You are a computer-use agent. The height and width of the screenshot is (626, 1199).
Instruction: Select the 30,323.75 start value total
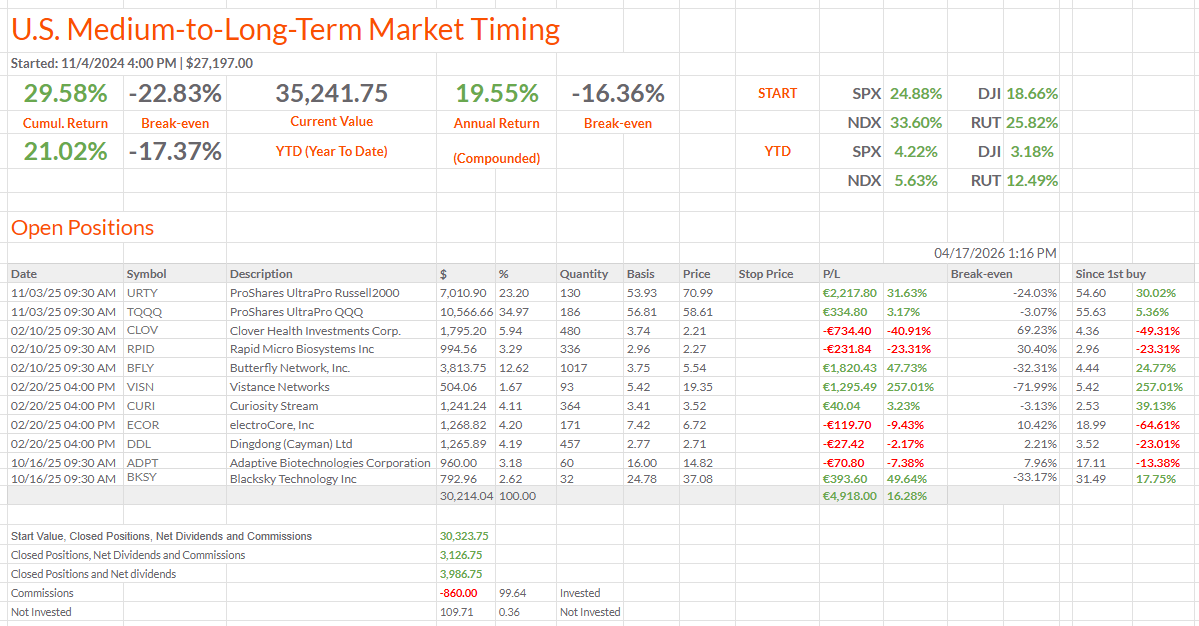[x=464, y=536]
